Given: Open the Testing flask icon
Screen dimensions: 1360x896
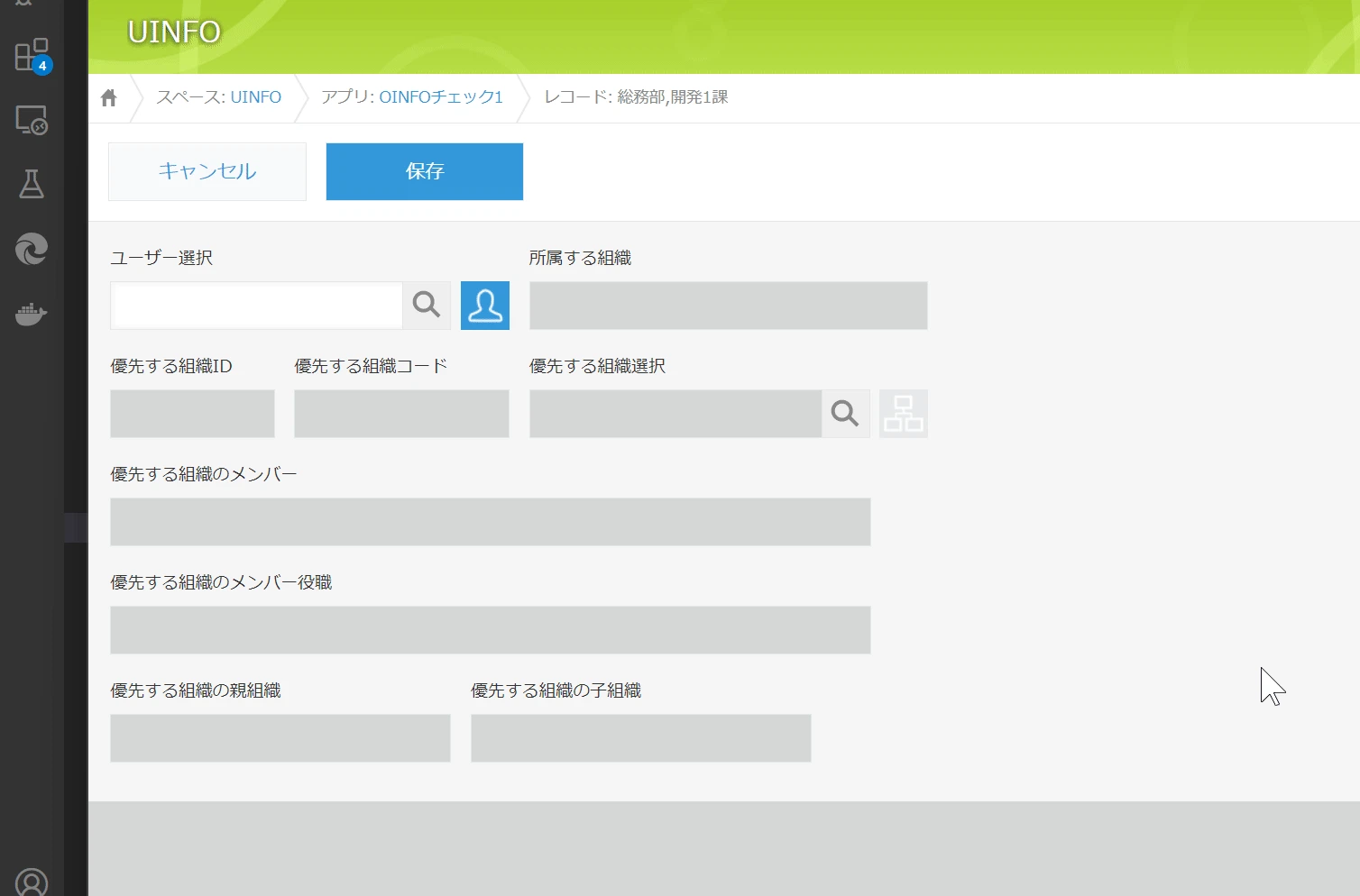Looking at the screenshot, I should [x=32, y=184].
